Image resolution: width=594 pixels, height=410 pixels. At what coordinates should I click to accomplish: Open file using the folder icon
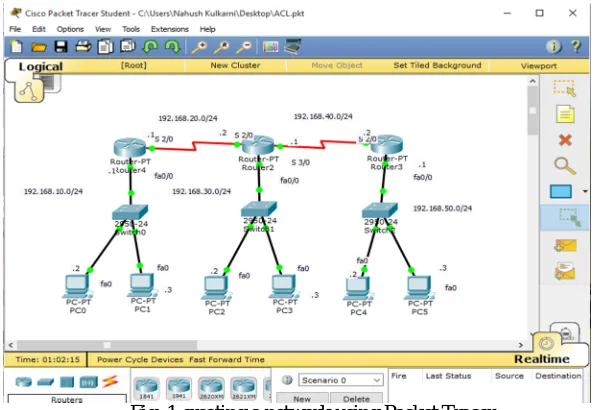[39, 47]
